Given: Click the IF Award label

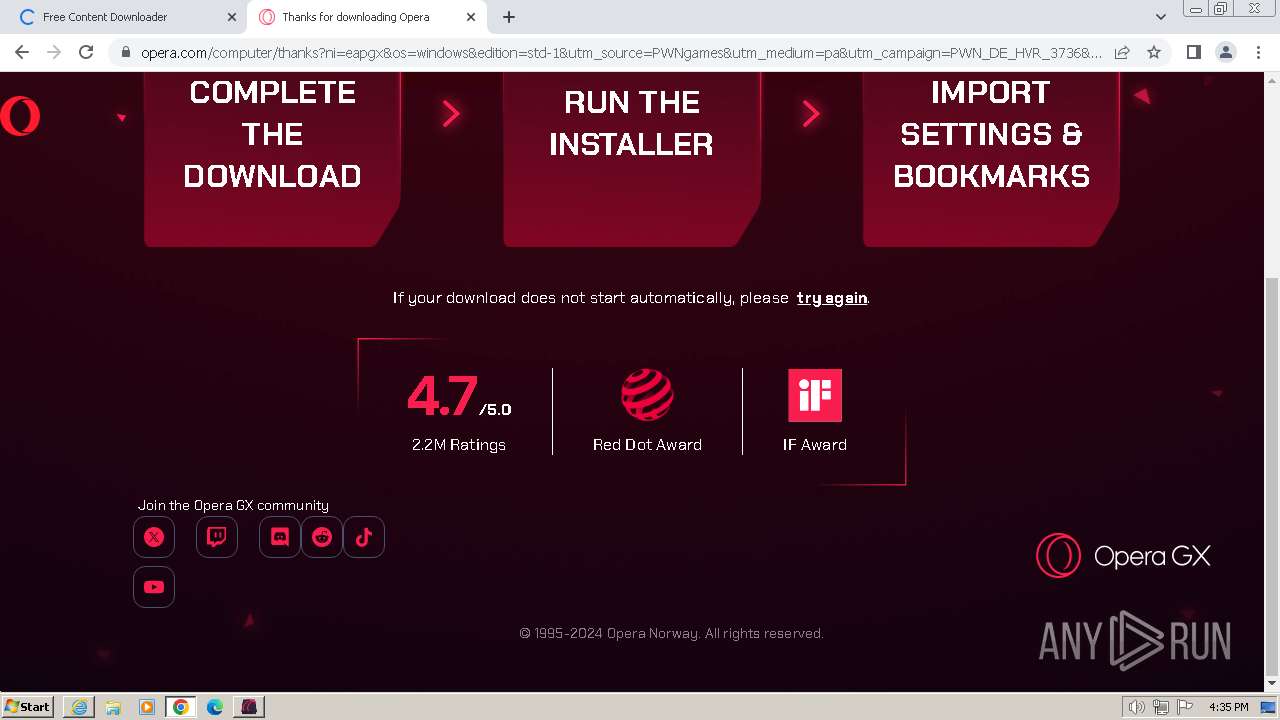Looking at the screenshot, I should point(815,445).
